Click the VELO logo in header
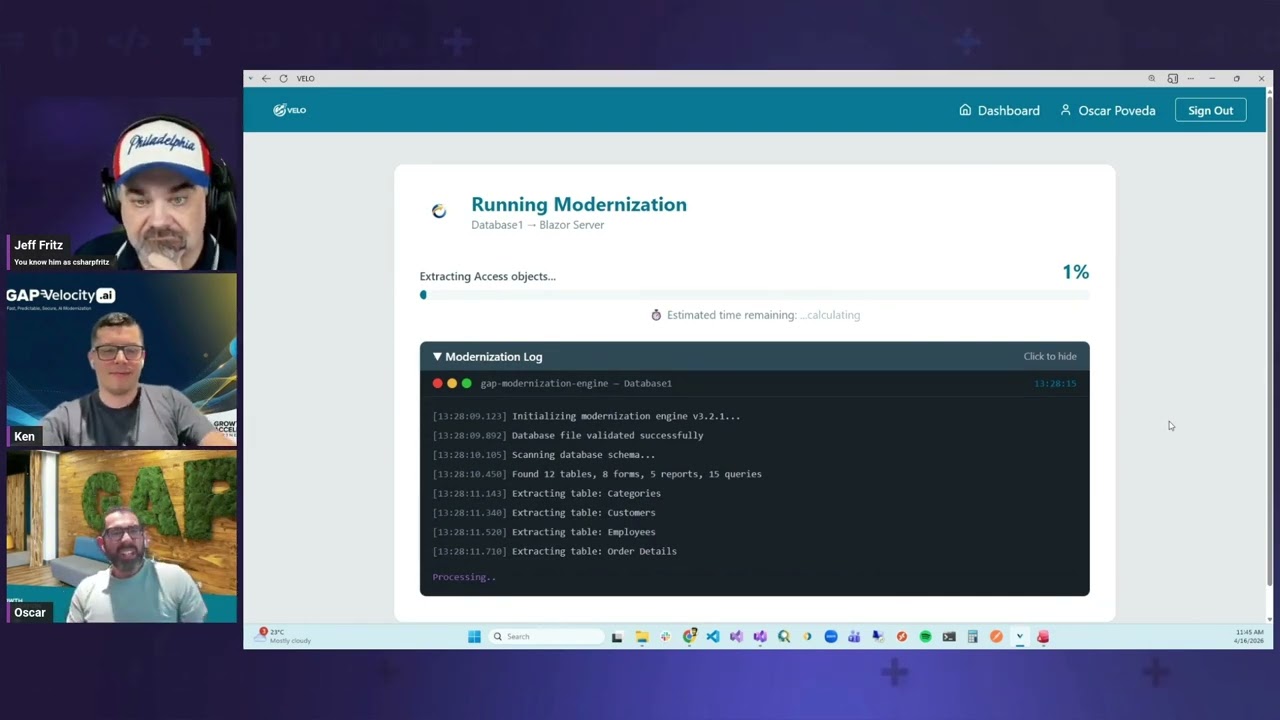Screen dimensions: 1280x720 290,110
